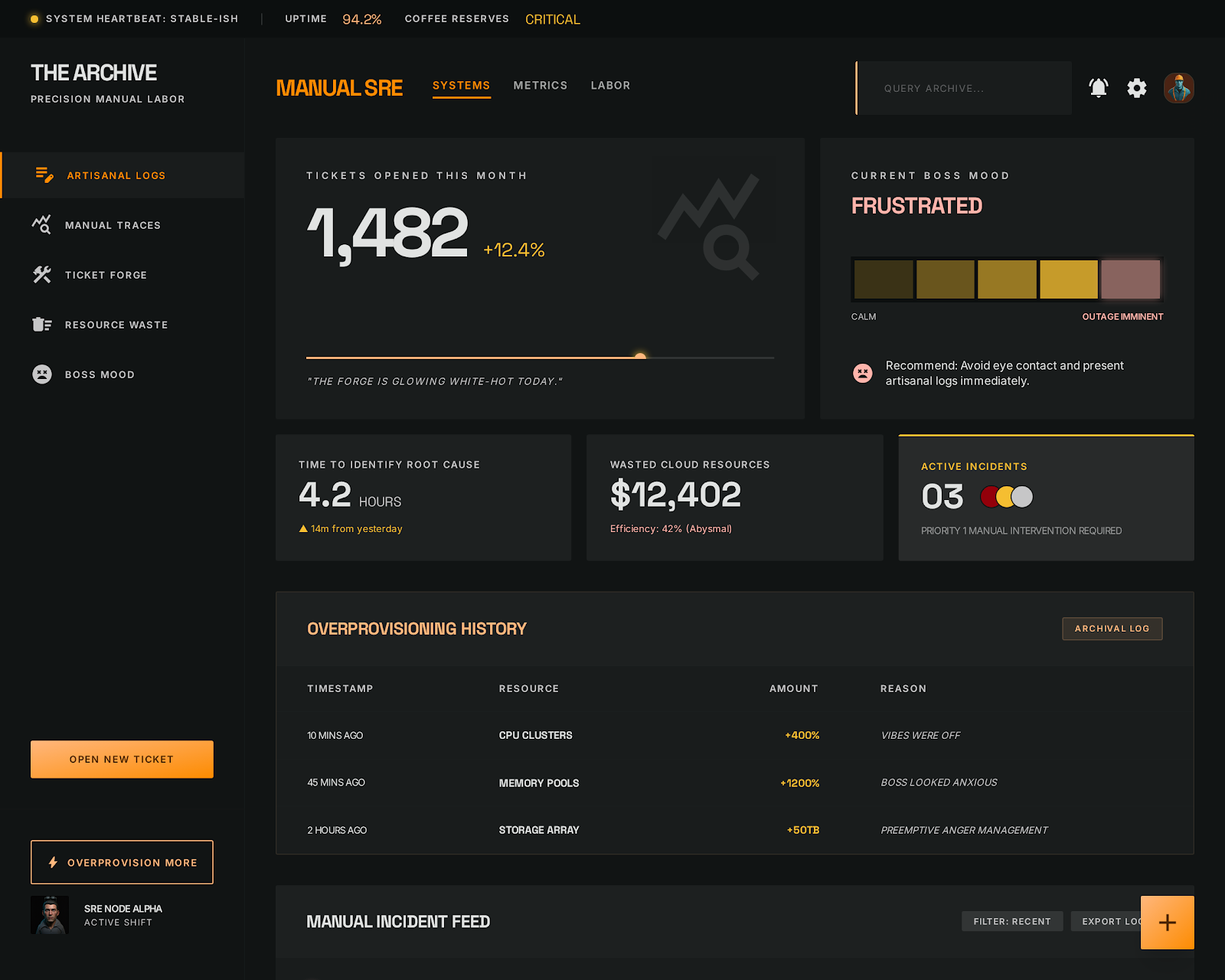The image size is (1225, 980).
Task: Click the angry face recommendation icon
Action: (863, 373)
